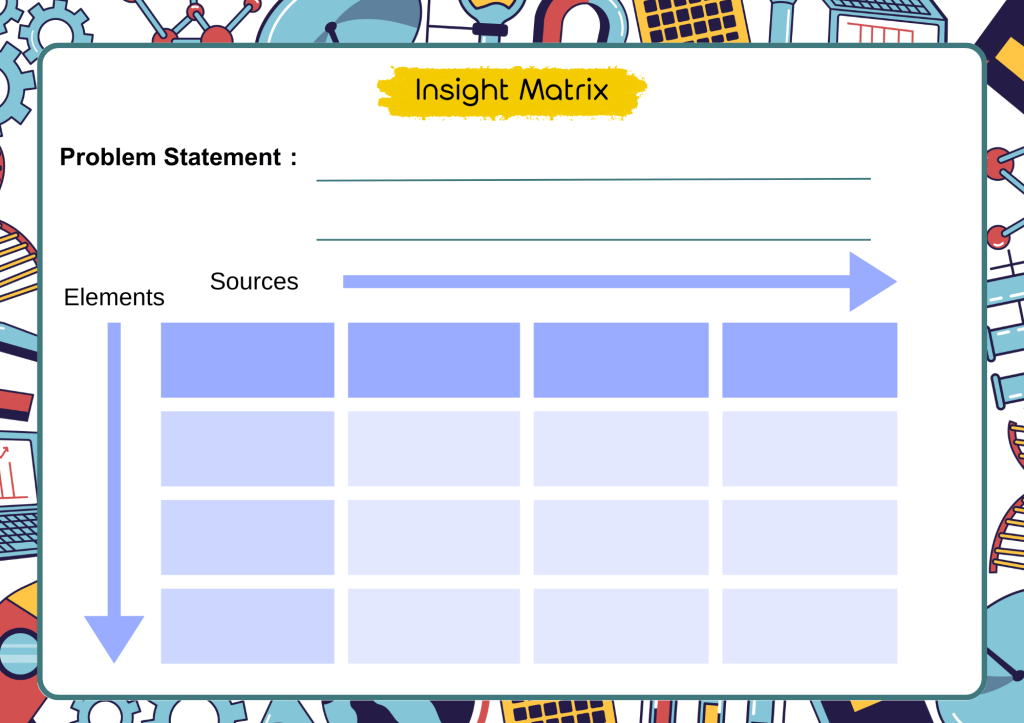The width and height of the screenshot is (1024, 723).
Task: Click the bottom-right matrix cell
Action: (809, 625)
